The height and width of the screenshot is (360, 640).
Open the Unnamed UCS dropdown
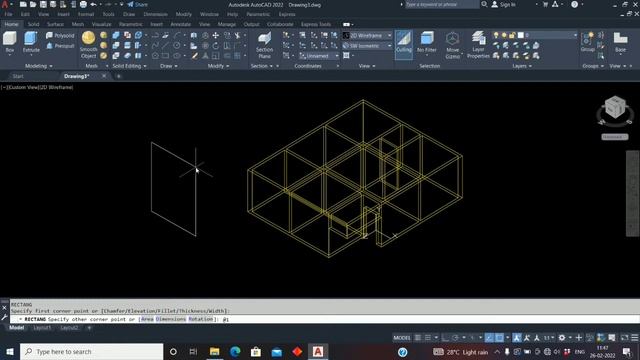pyautogui.click(x=319, y=56)
